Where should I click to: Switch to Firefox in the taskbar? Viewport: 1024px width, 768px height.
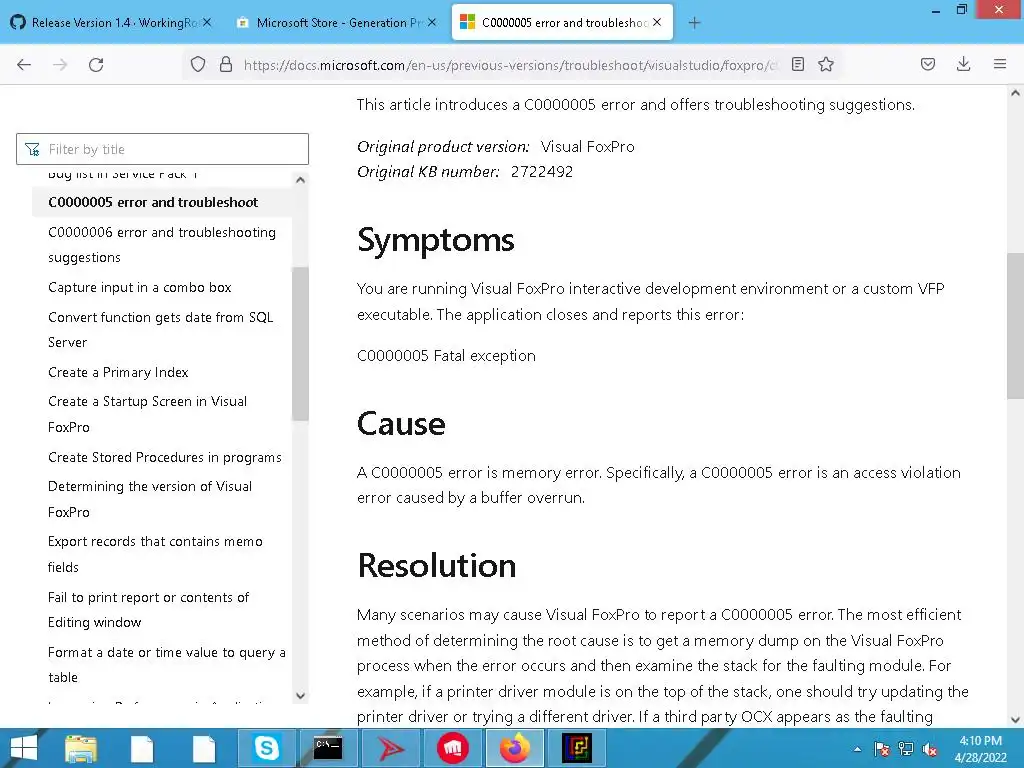pyautogui.click(x=515, y=748)
